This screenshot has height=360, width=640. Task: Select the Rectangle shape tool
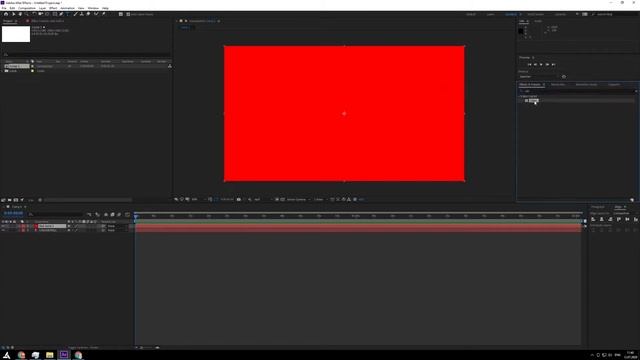point(54,14)
